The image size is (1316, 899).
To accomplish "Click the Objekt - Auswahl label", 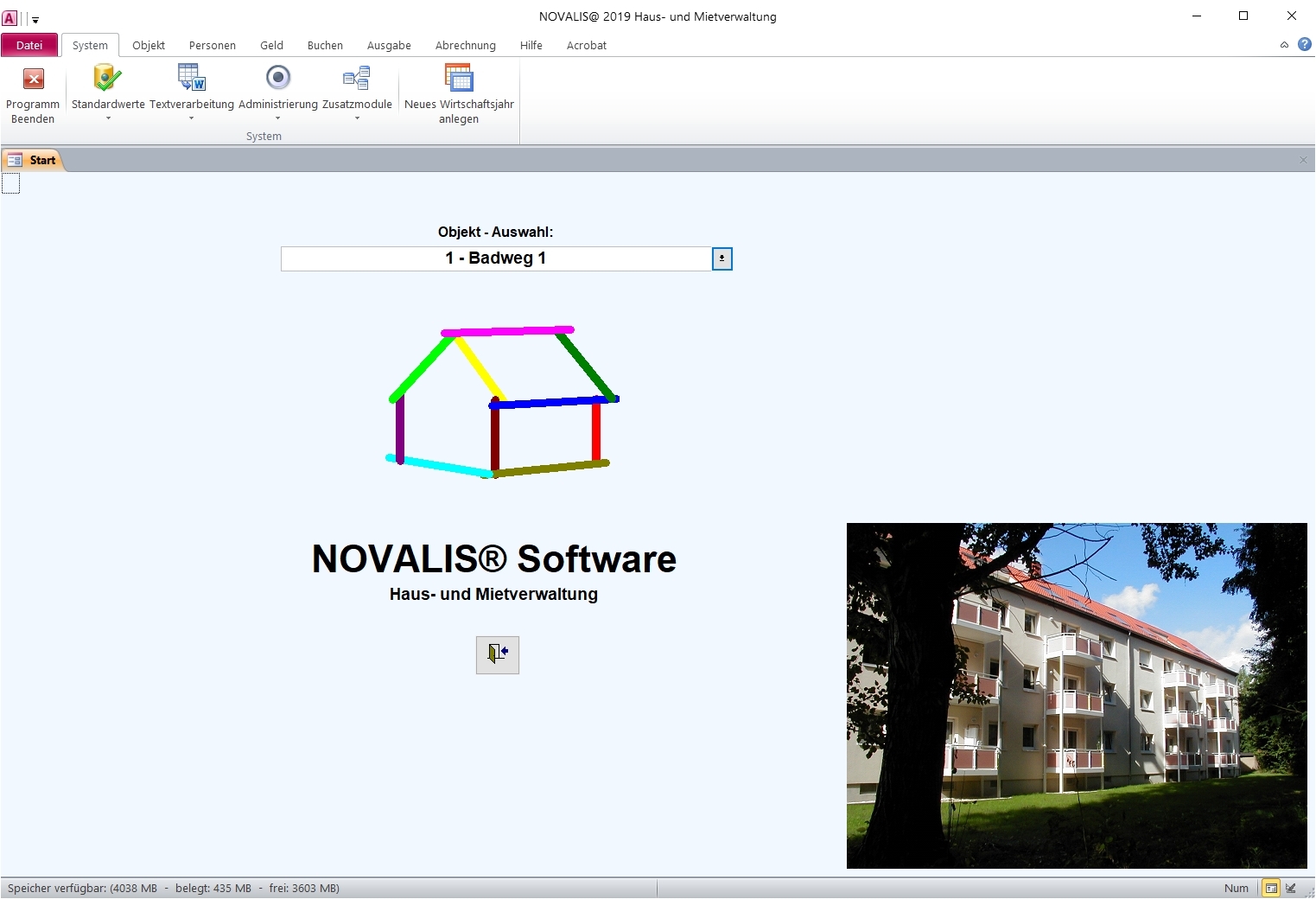I will (495, 232).
